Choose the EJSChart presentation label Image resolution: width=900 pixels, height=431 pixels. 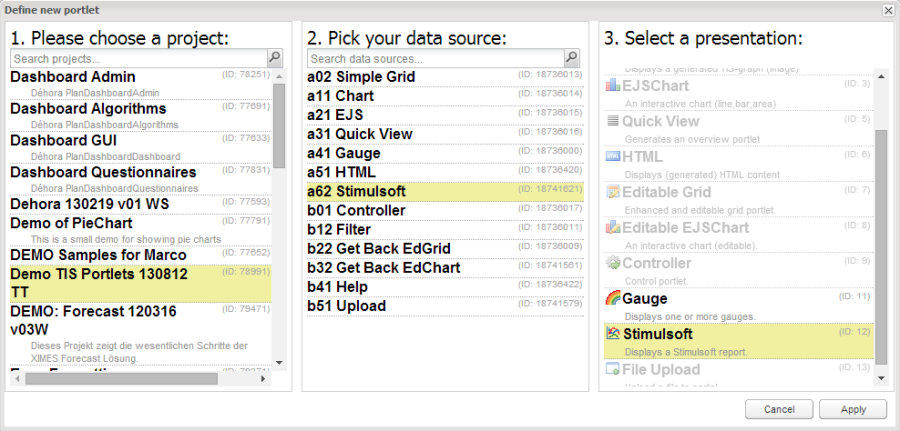pyautogui.click(x=655, y=86)
